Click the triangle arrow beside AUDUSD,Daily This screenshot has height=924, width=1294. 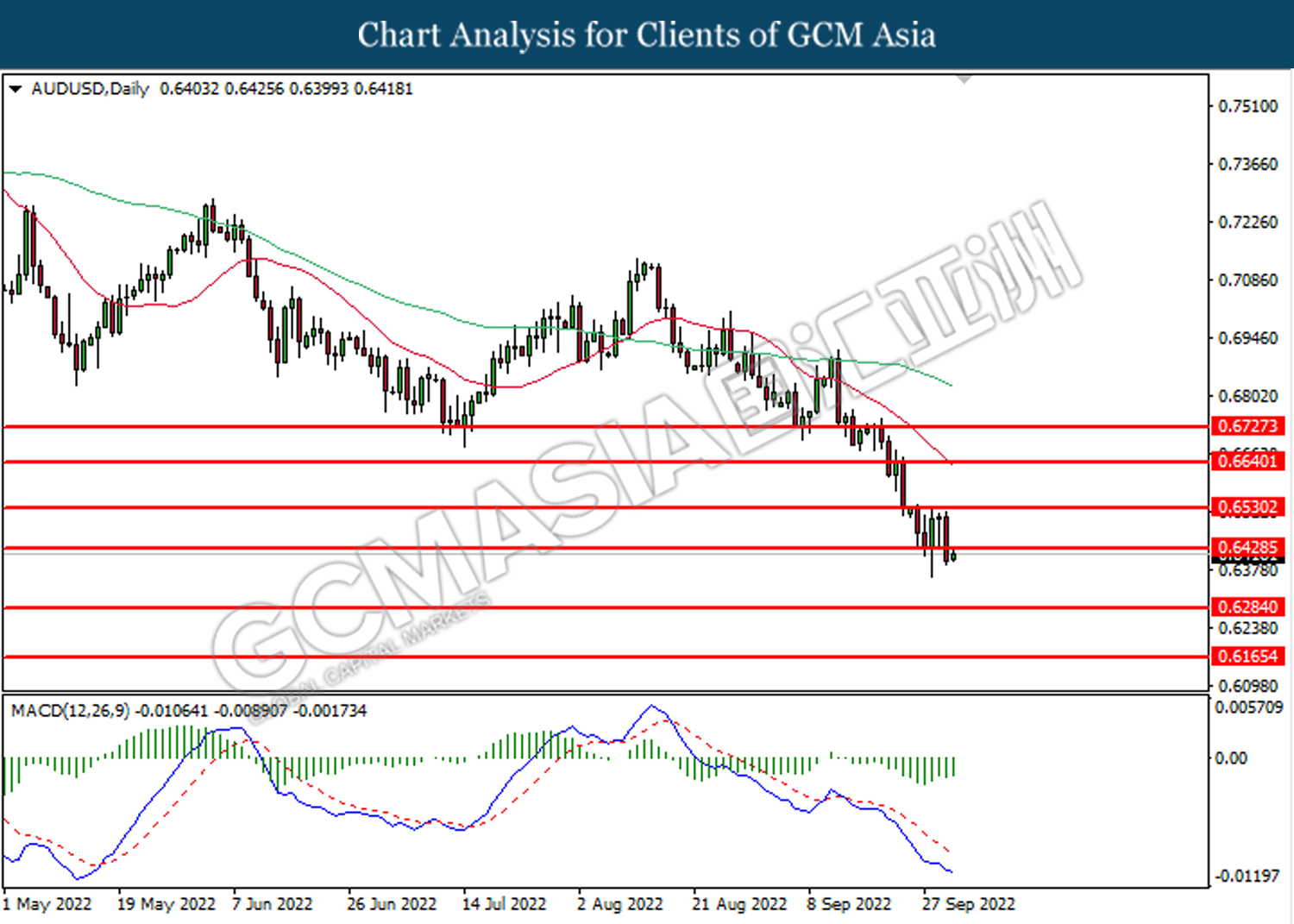(15, 89)
